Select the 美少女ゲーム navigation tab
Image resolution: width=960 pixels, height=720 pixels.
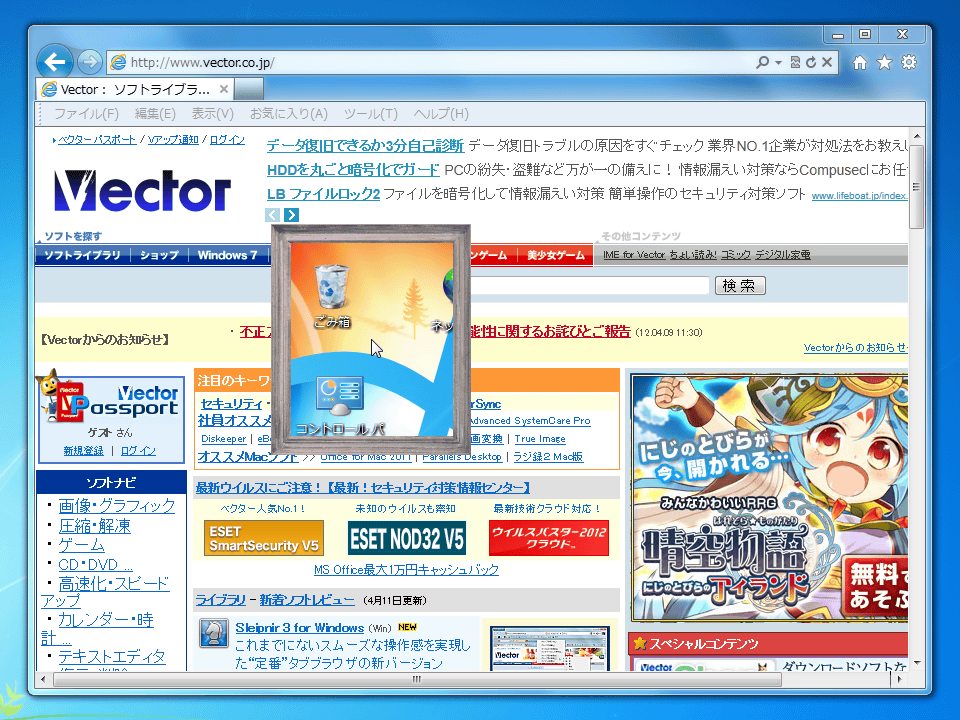pos(556,255)
